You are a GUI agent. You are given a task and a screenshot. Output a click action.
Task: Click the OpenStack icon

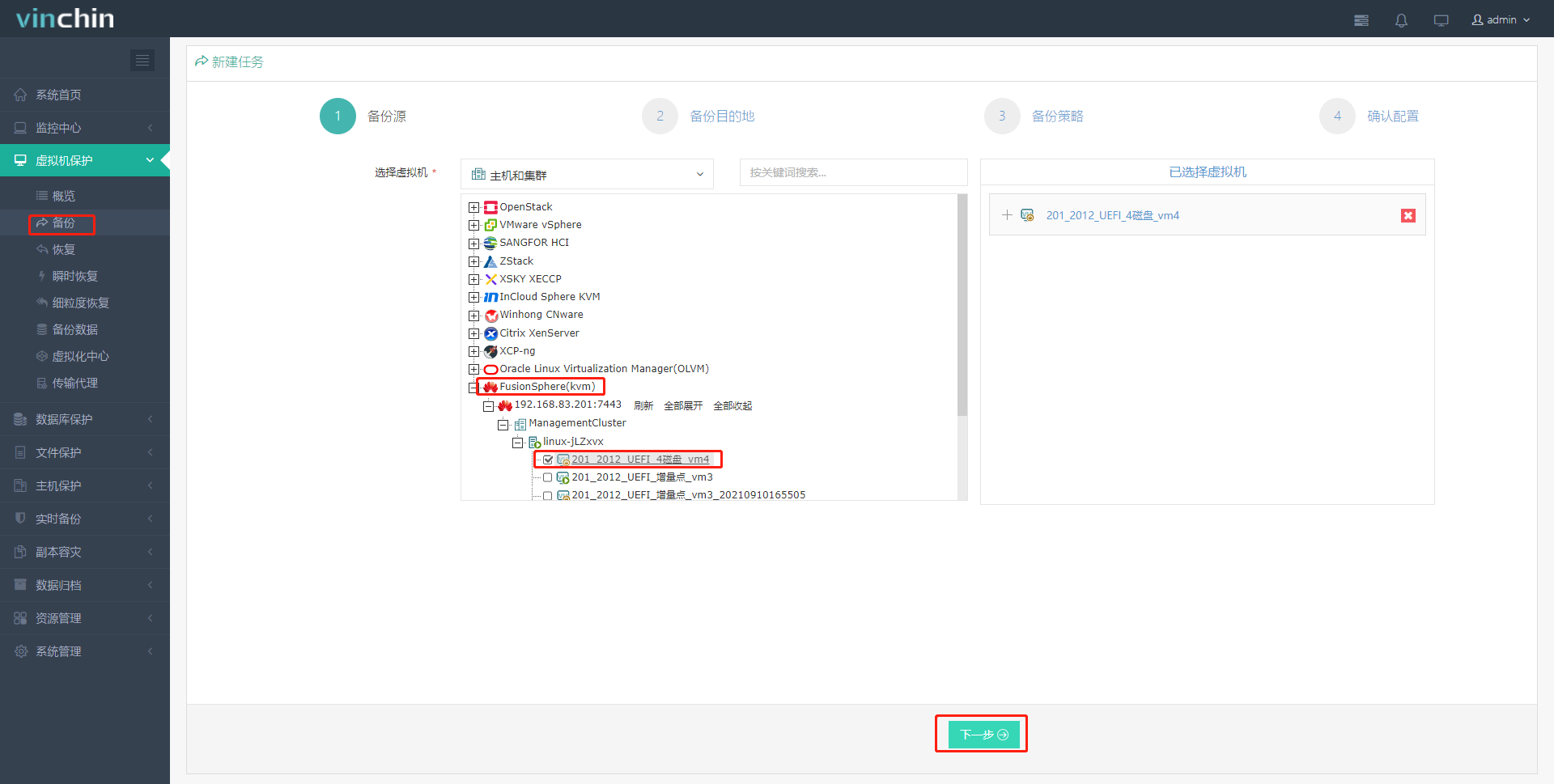click(x=490, y=207)
